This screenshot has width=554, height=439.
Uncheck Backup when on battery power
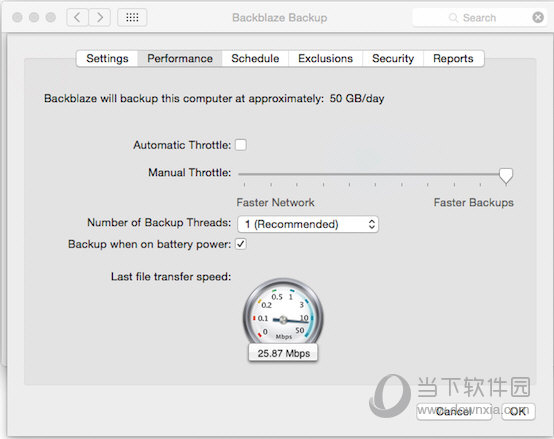pos(241,244)
